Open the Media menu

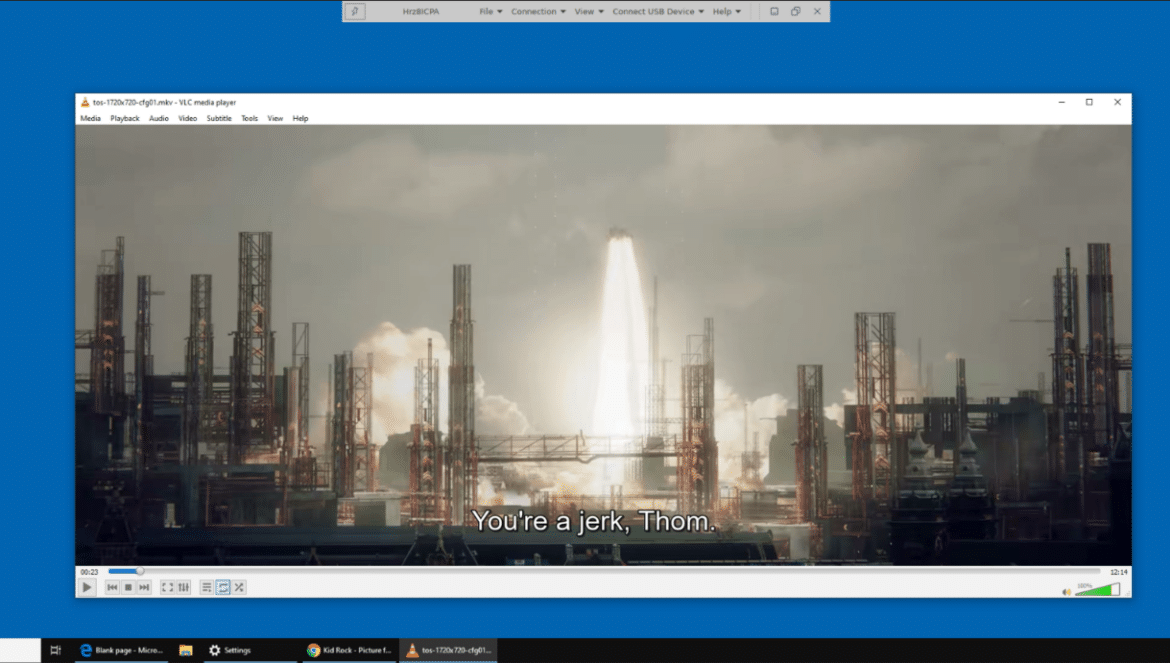(x=90, y=119)
